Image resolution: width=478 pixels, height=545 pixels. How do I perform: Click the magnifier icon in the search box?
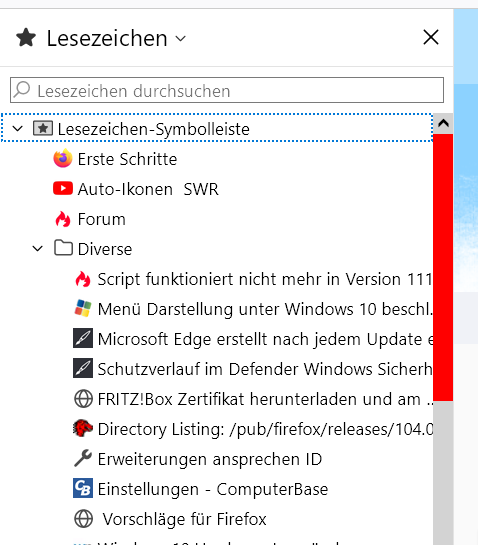(x=23, y=89)
